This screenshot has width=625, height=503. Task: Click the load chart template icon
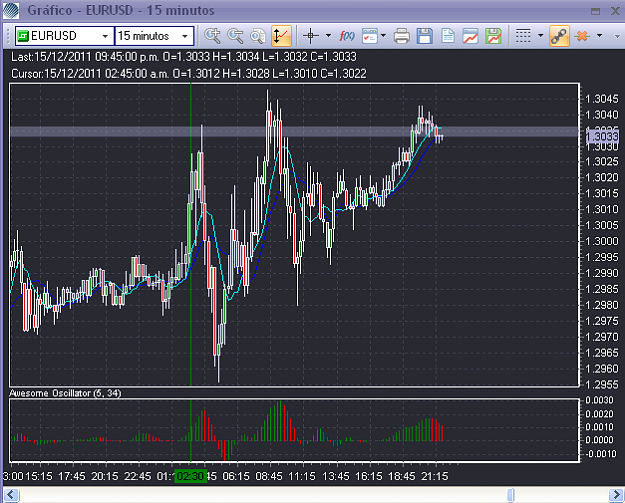[x=470, y=36]
